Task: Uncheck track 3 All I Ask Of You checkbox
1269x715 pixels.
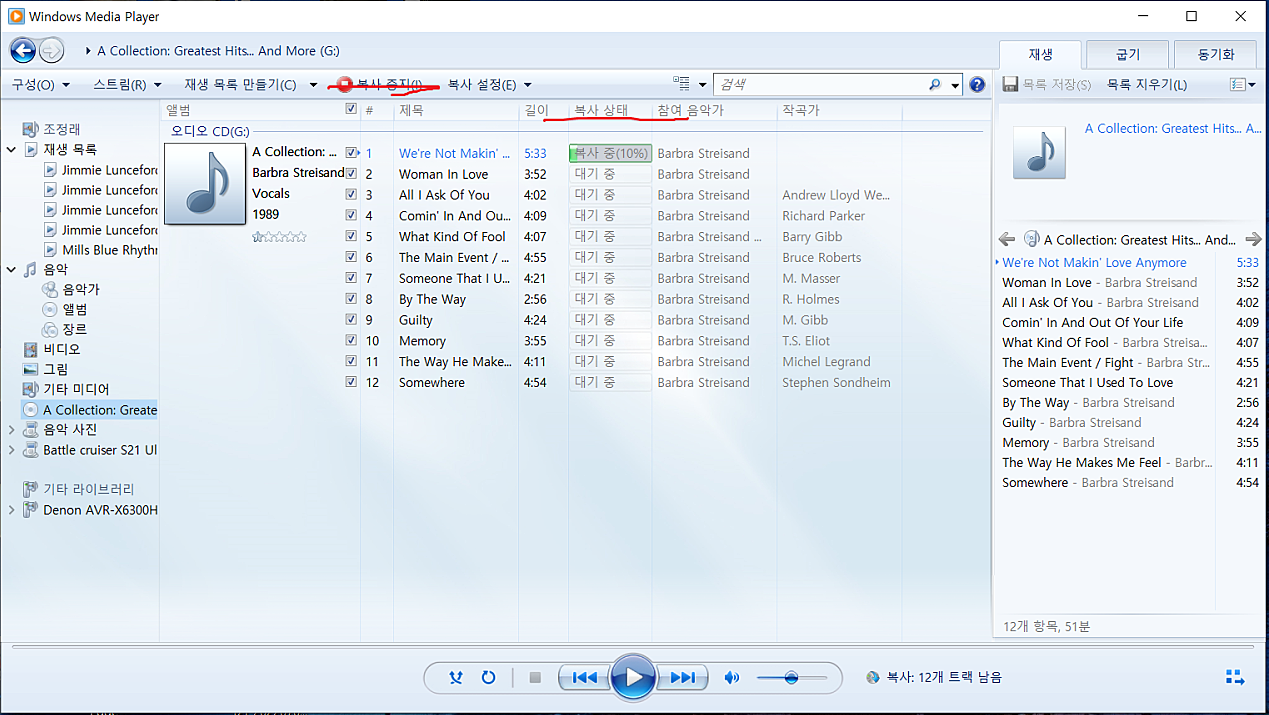Action: click(351, 195)
